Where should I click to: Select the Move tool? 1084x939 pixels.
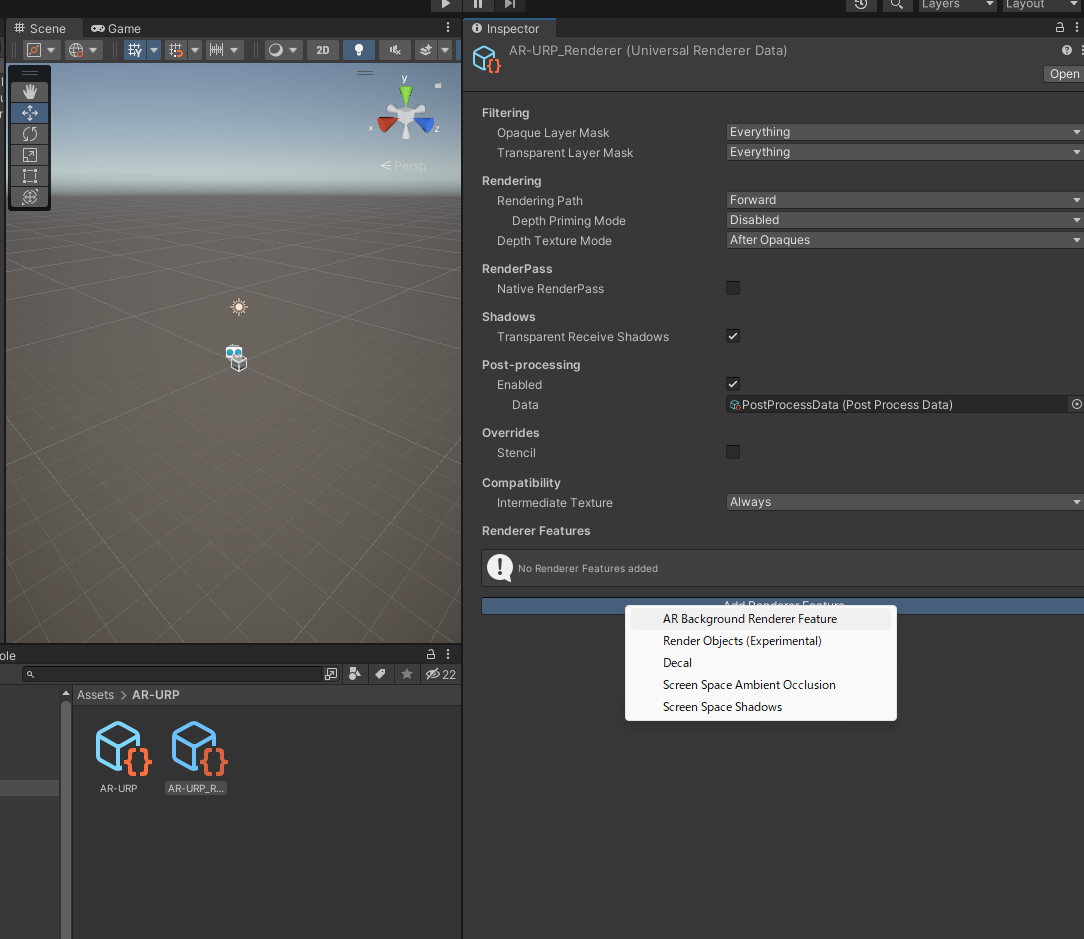(x=30, y=113)
